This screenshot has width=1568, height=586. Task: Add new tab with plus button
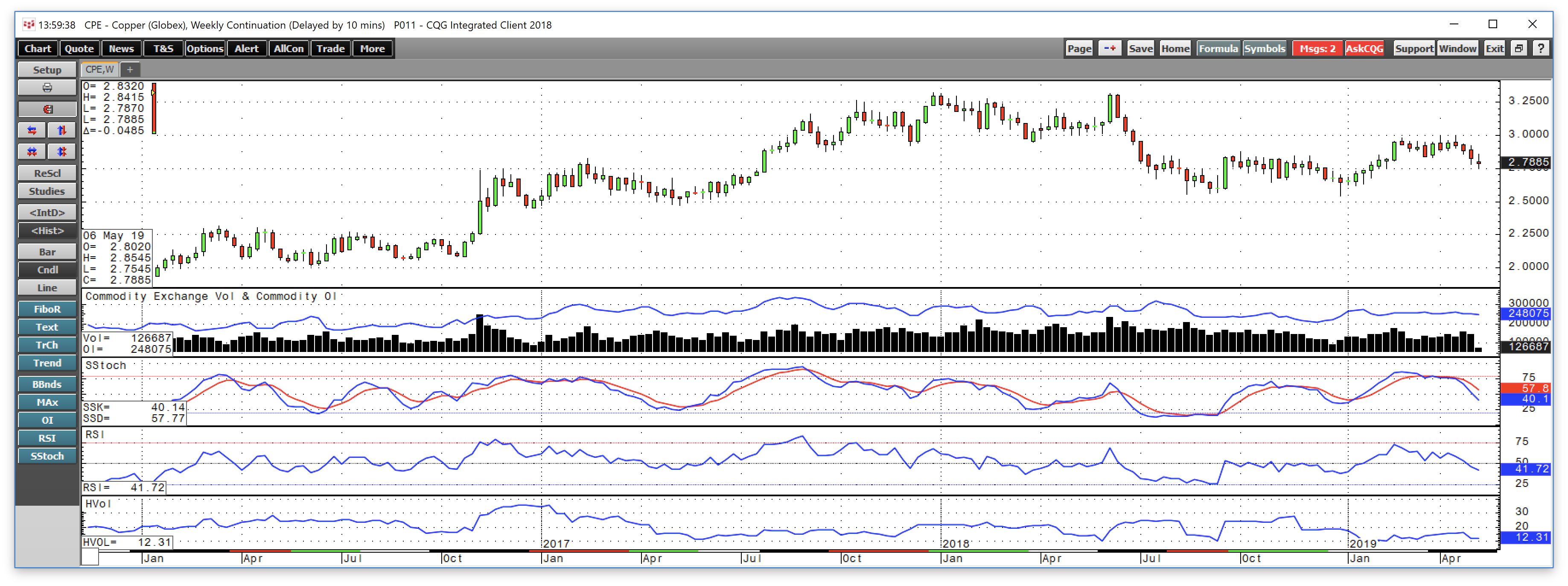[x=130, y=70]
